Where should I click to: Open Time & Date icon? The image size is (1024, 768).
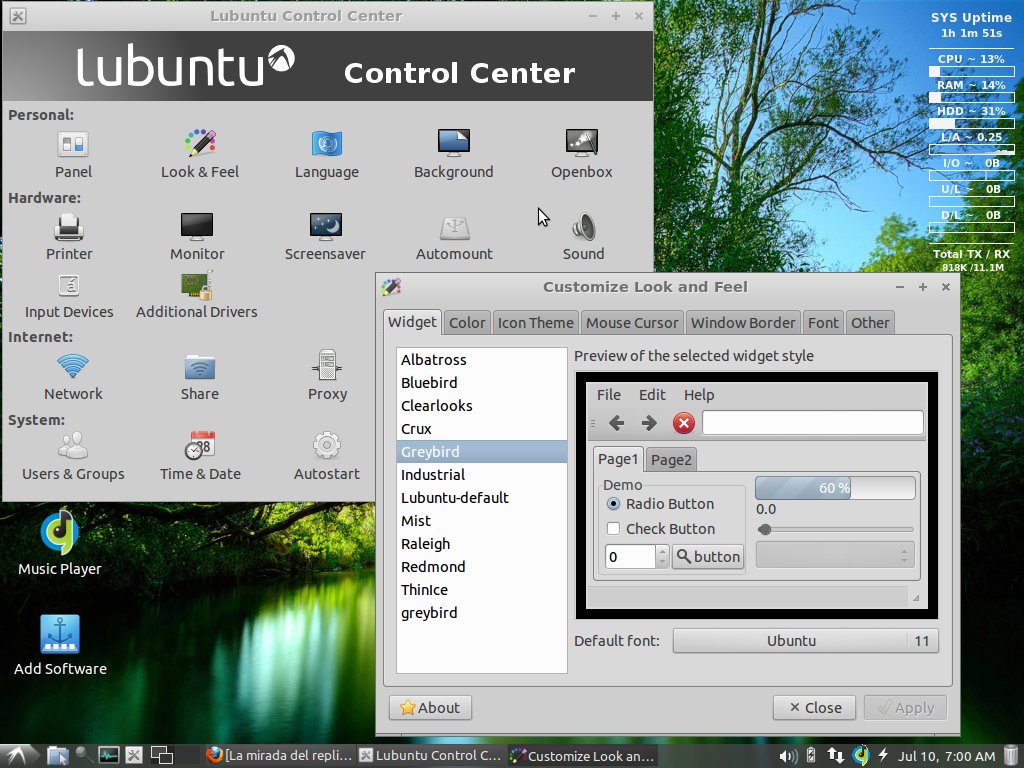pos(200,445)
